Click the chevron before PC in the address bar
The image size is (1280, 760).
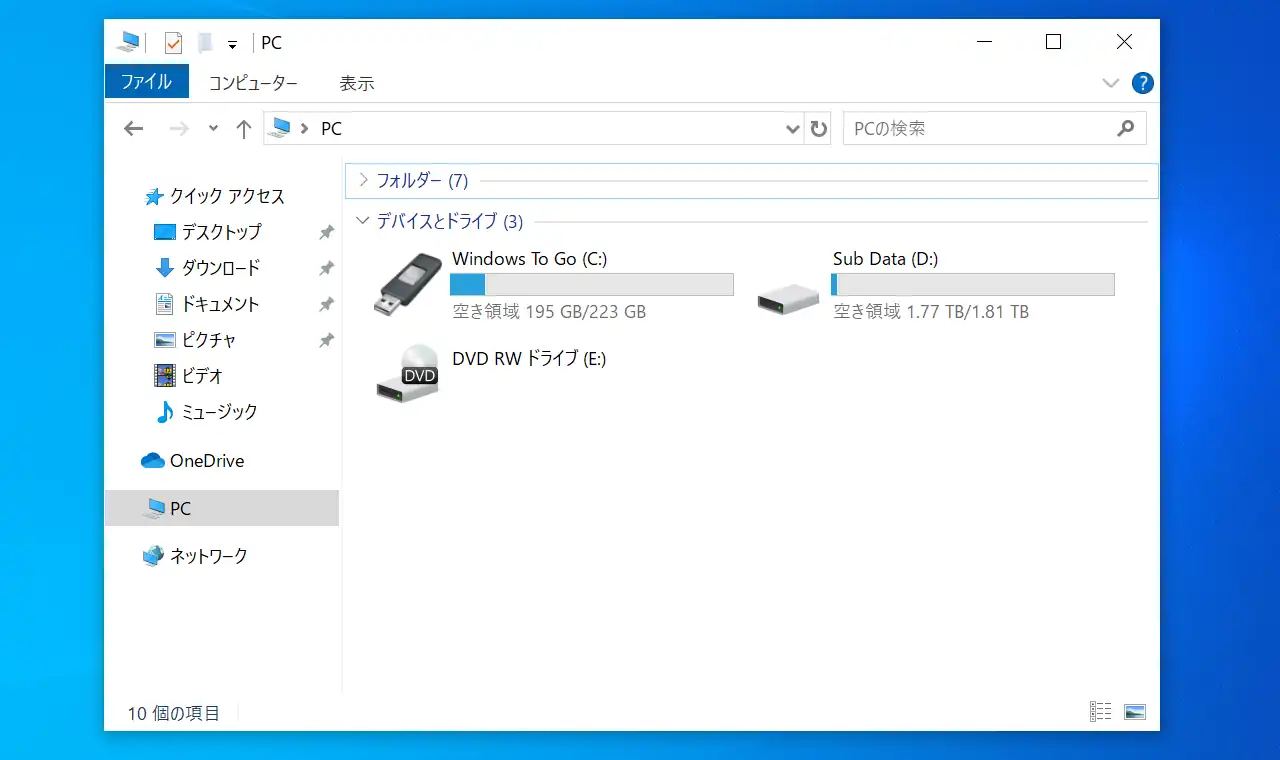coord(305,129)
